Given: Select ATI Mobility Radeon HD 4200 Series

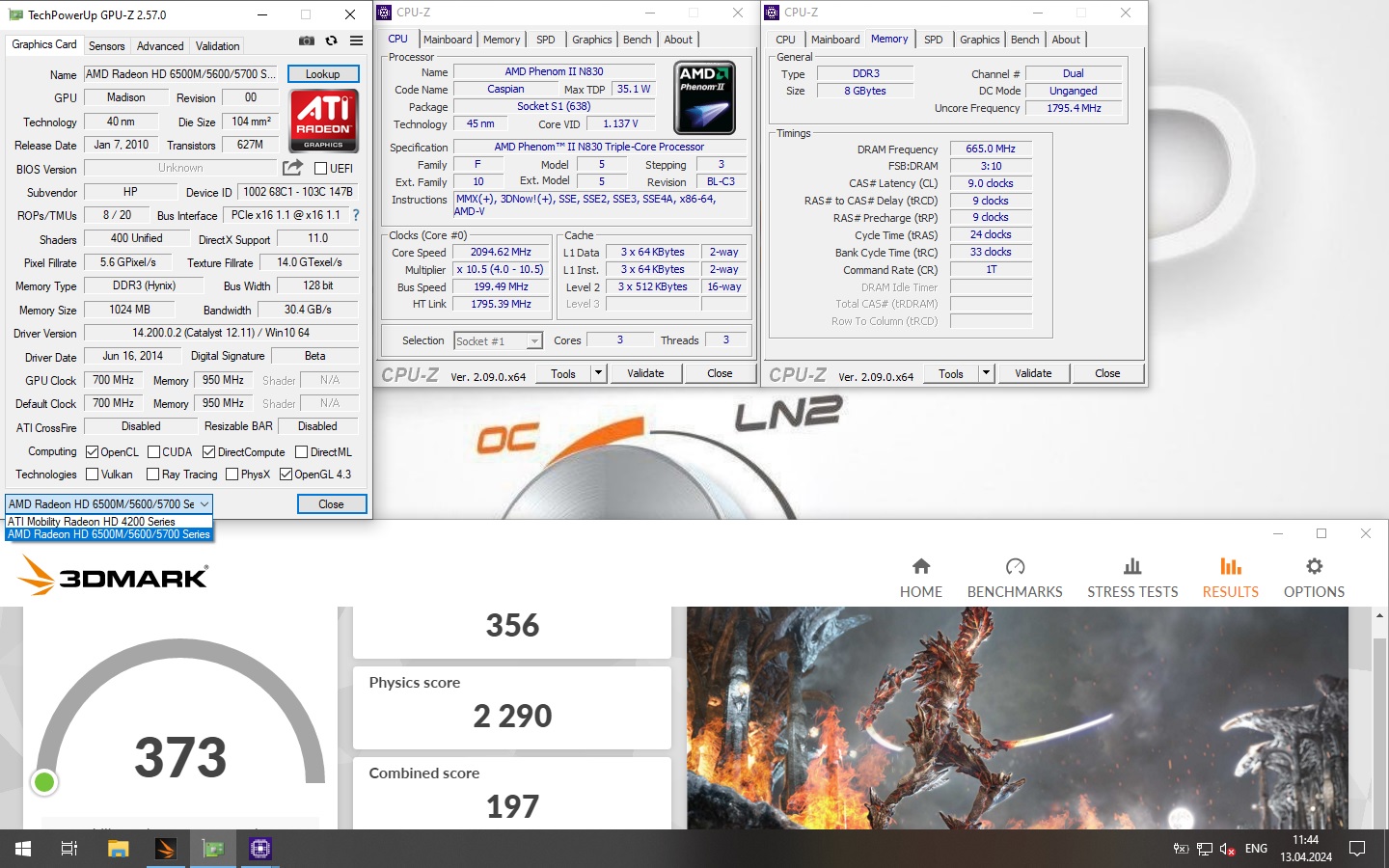Looking at the screenshot, I should pyautogui.click(x=109, y=522).
